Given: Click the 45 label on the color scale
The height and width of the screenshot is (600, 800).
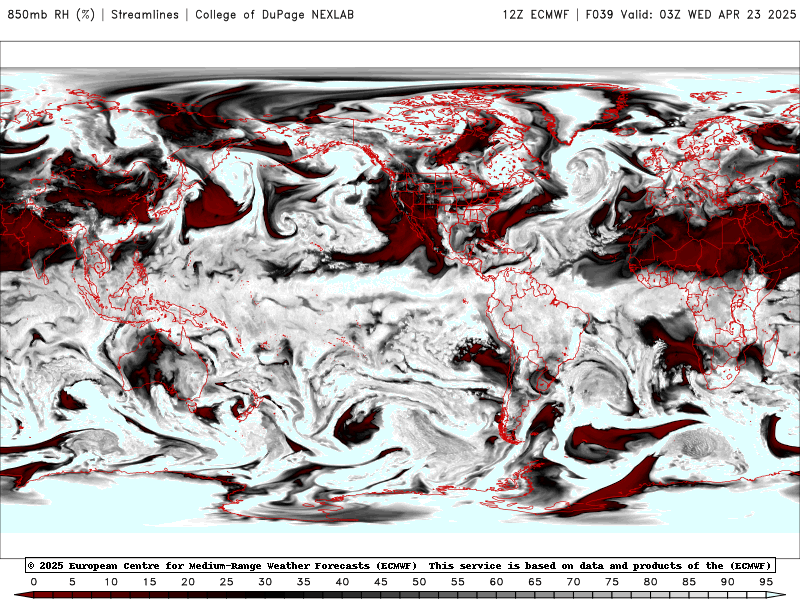Looking at the screenshot, I should [381, 582].
